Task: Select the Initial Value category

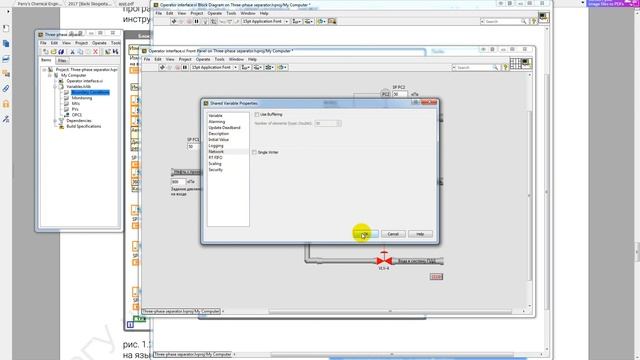Action: (219, 140)
